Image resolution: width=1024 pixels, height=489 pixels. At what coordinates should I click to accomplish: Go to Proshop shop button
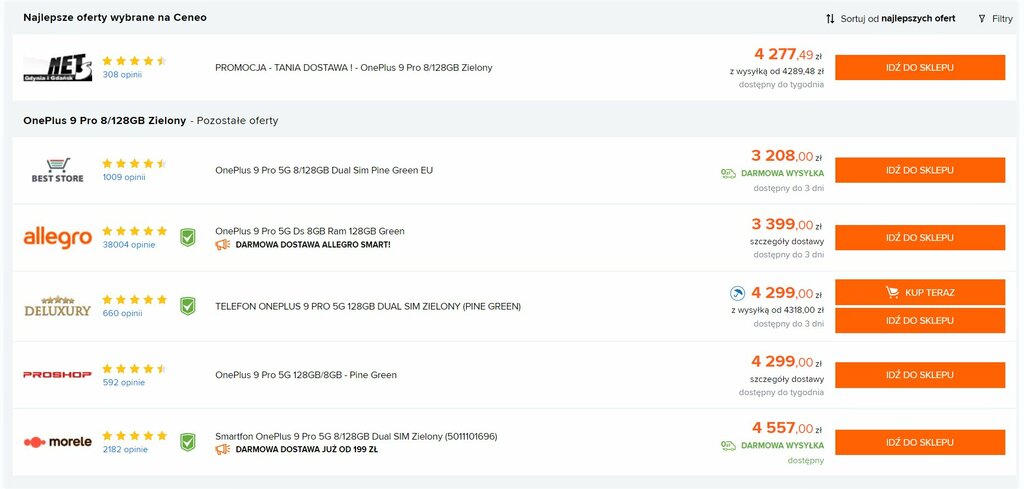(x=920, y=375)
